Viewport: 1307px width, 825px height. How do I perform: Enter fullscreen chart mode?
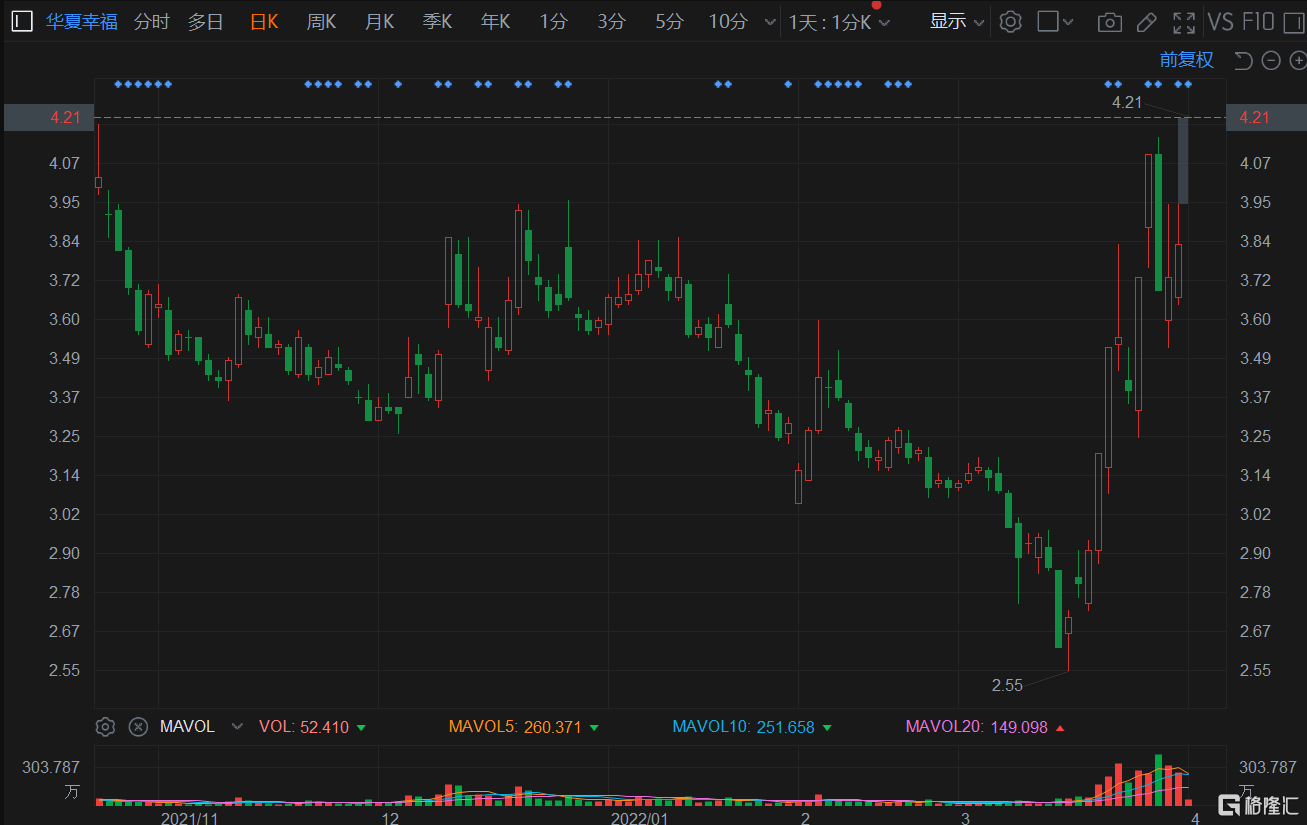(x=1184, y=22)
